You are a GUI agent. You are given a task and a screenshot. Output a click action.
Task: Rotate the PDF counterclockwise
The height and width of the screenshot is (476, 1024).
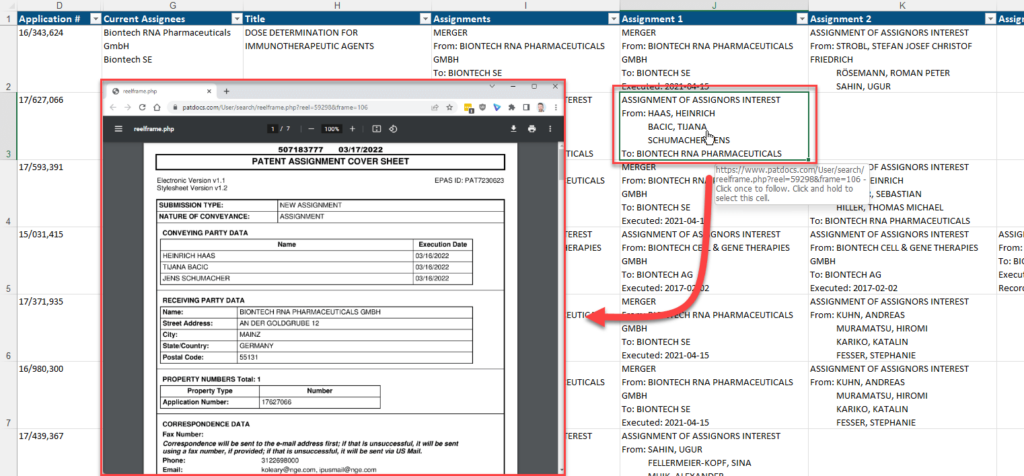tap(393, 129)
